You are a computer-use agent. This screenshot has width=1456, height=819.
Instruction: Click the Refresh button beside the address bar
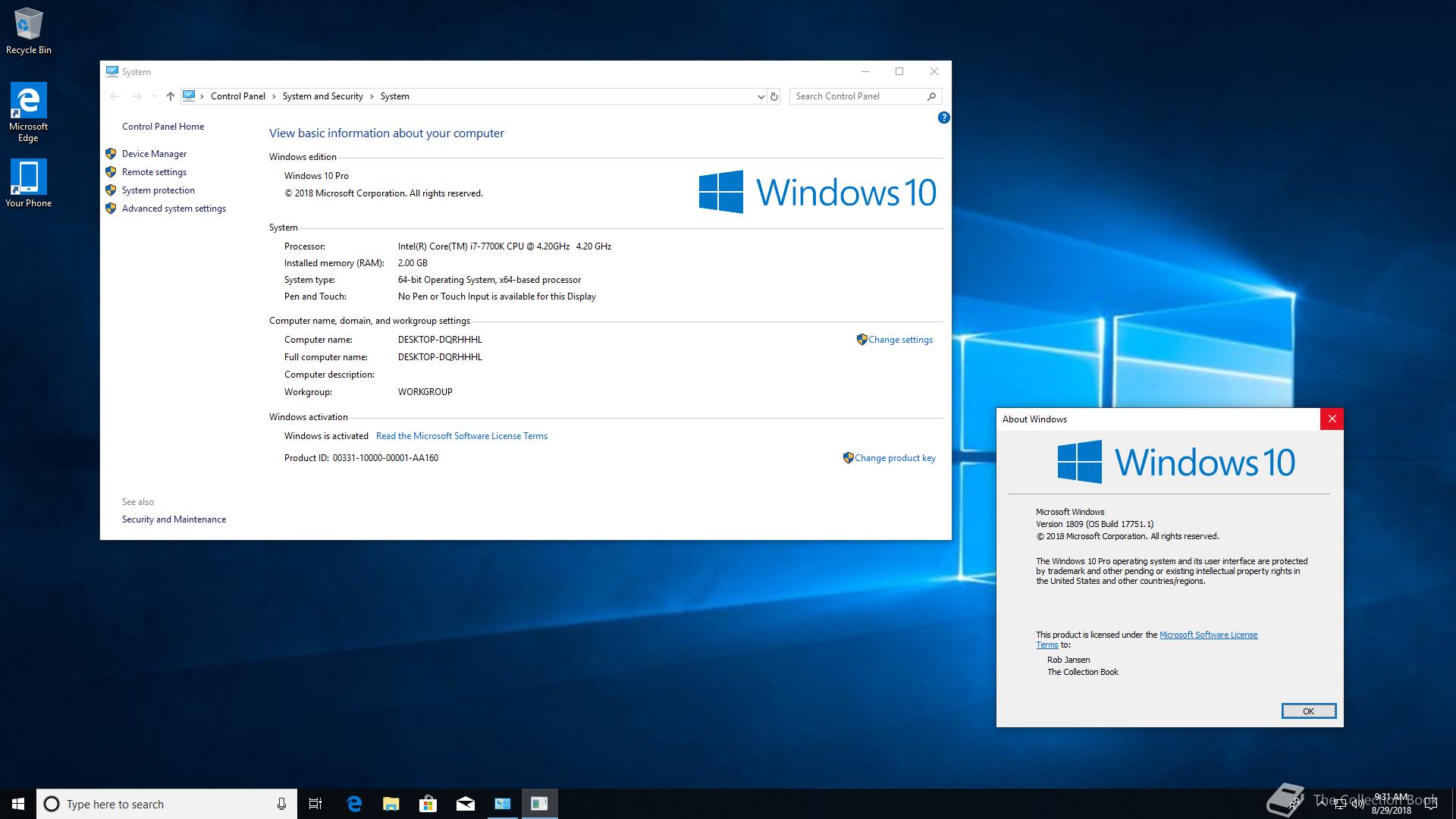point(774,96)
